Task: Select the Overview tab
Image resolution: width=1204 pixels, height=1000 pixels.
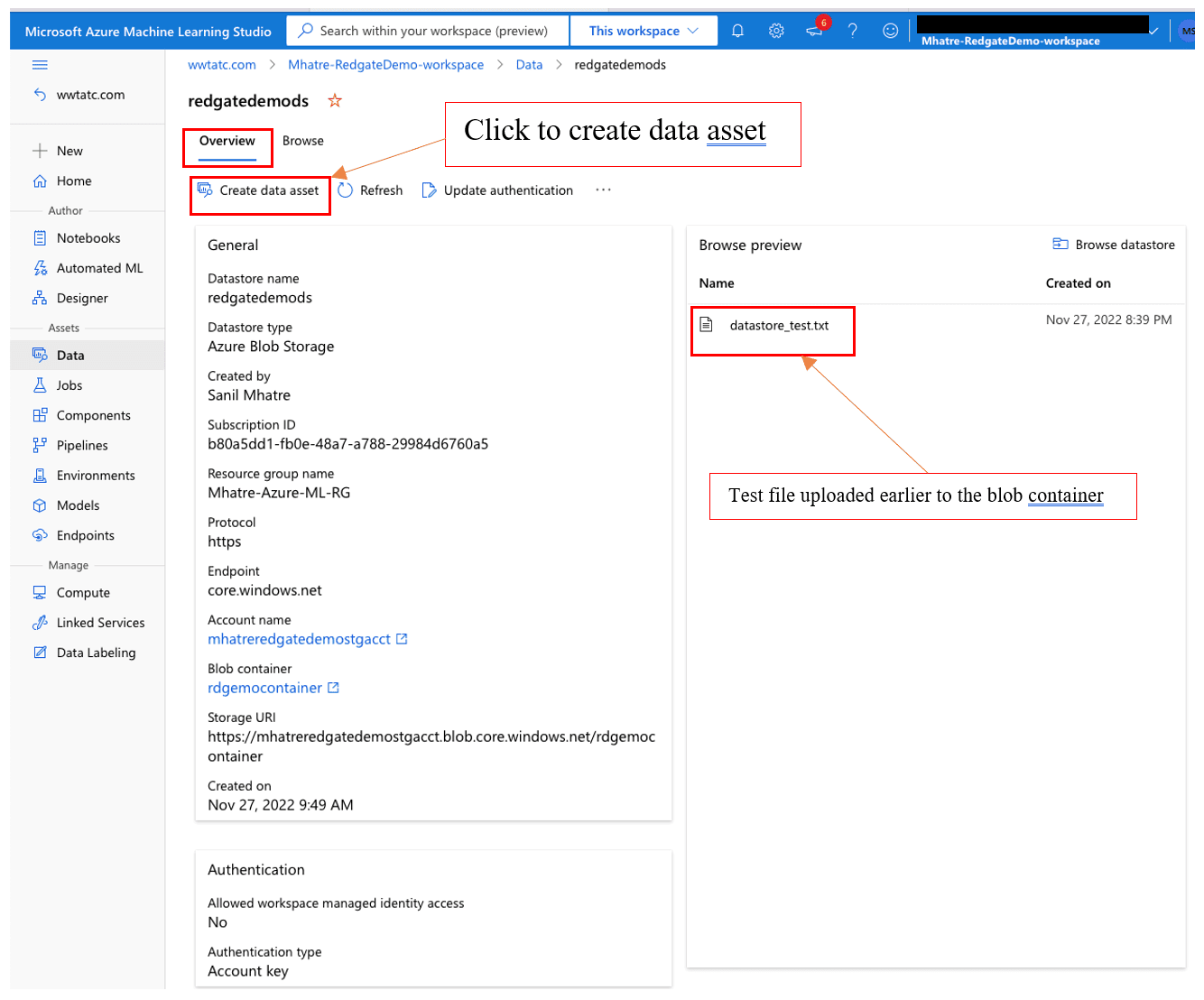Action: click(x=227, y=141)
